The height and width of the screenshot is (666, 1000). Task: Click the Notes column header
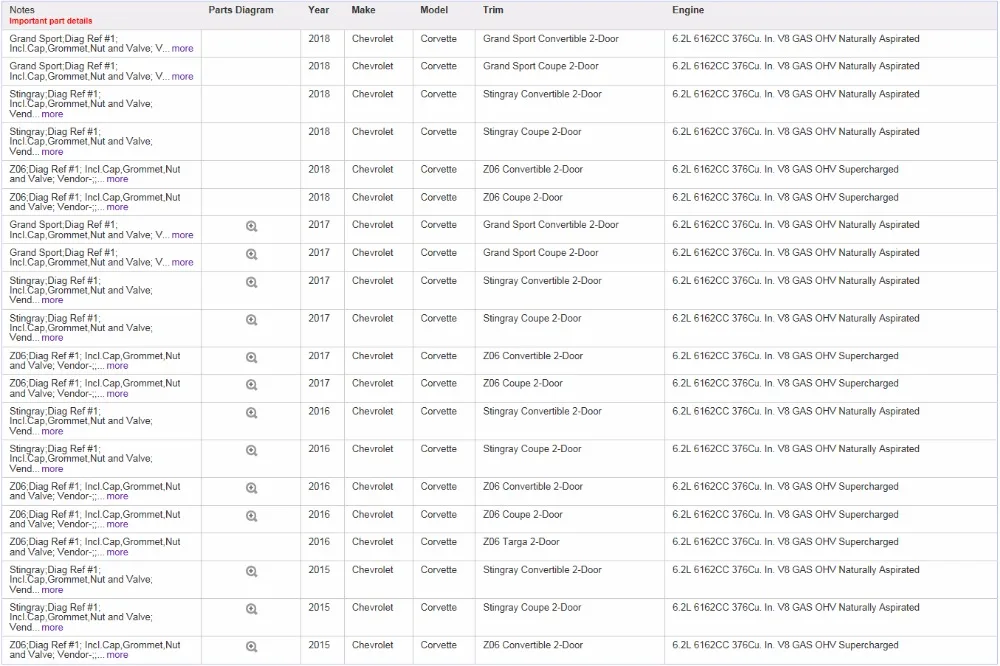22,10
